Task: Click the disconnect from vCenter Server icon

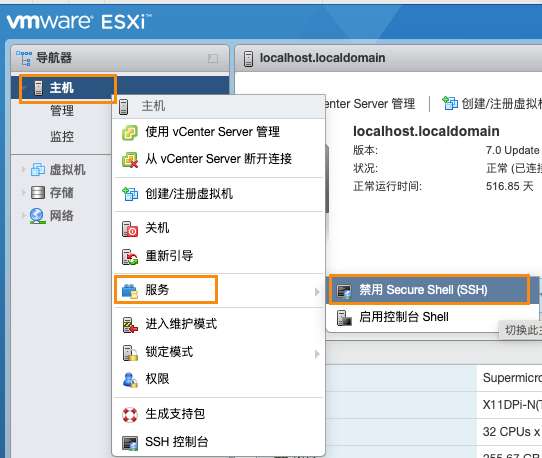Action: (130, 160)
